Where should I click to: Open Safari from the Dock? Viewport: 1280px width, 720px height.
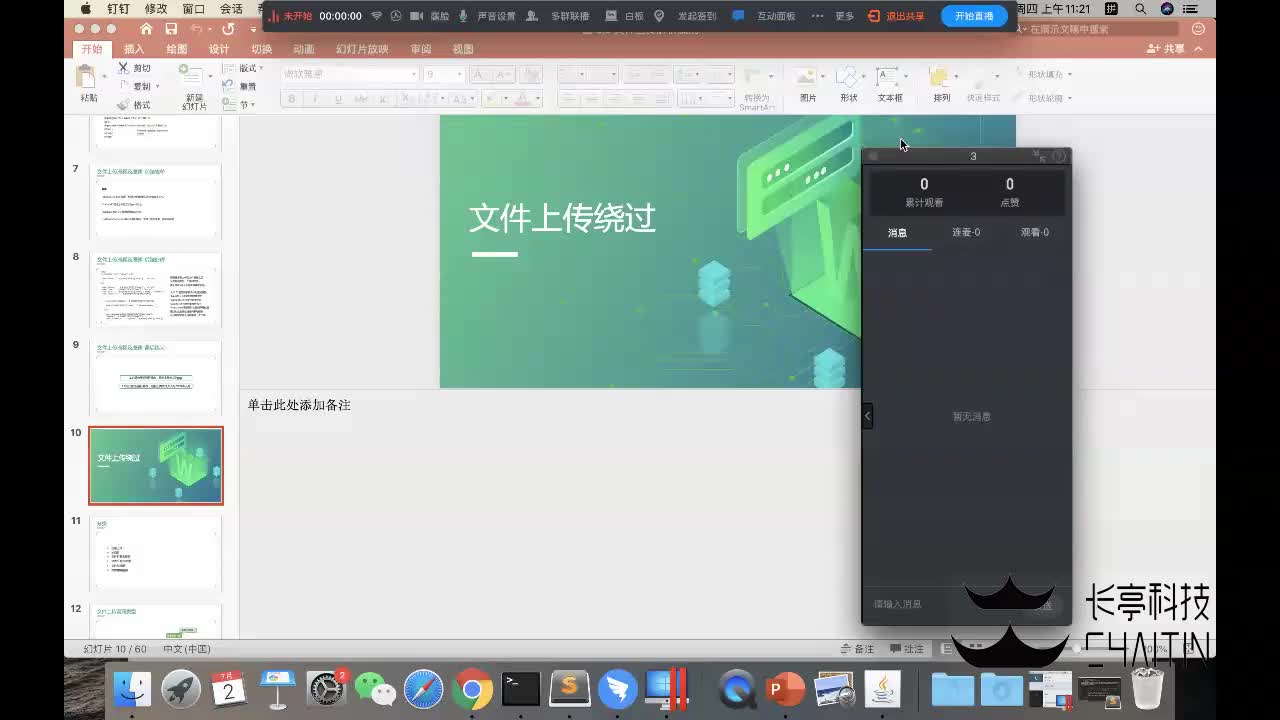tap(423, 689)
